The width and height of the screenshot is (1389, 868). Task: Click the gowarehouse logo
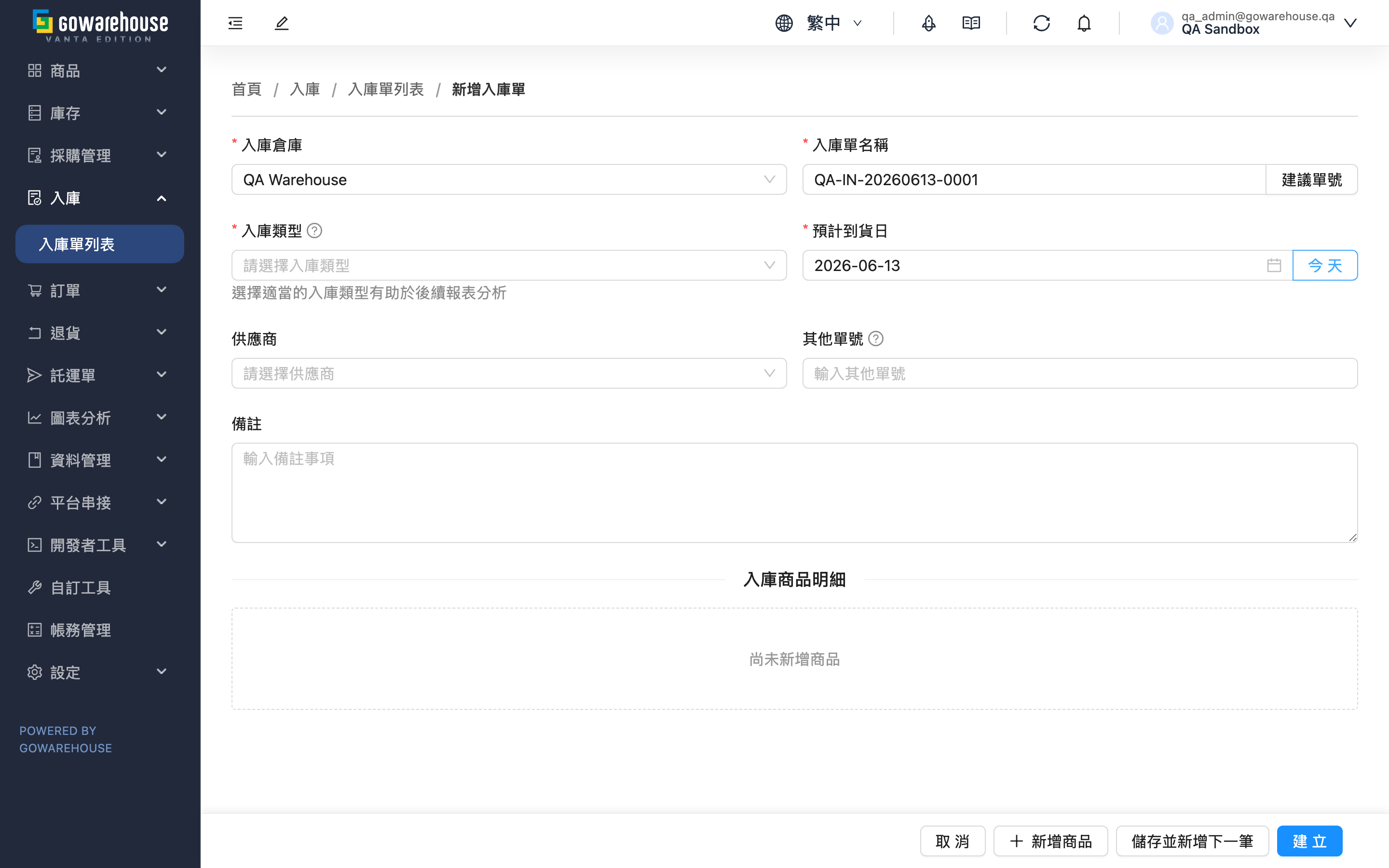[100, 26]
